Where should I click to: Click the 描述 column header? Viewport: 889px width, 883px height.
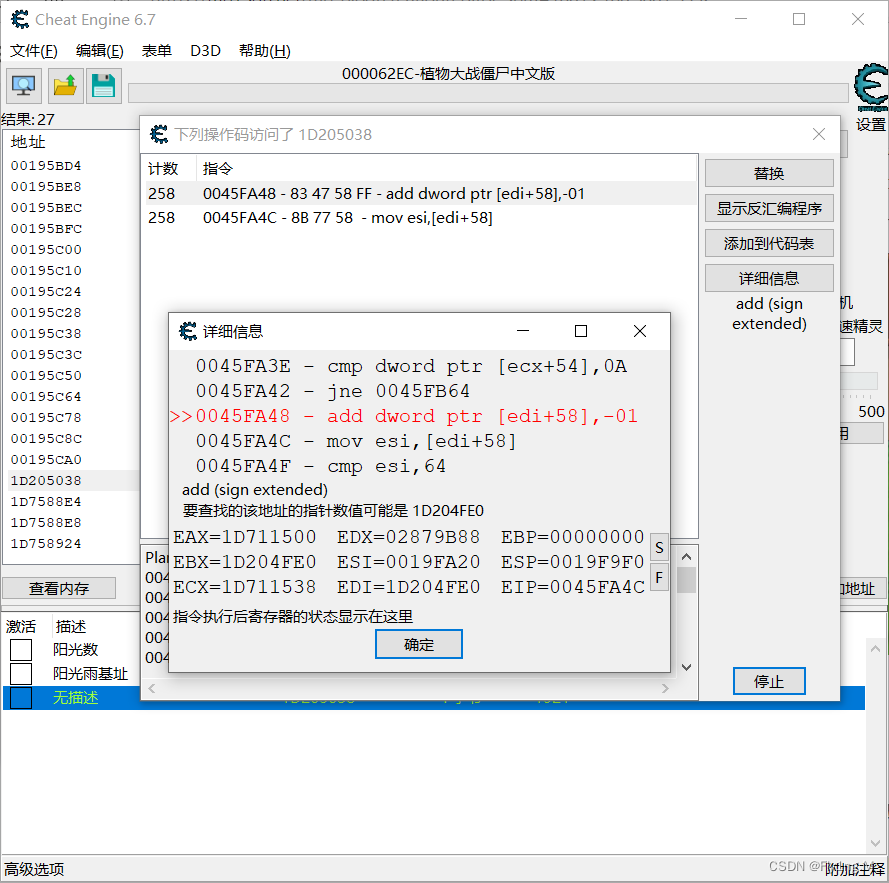click(x=71, y=627)
